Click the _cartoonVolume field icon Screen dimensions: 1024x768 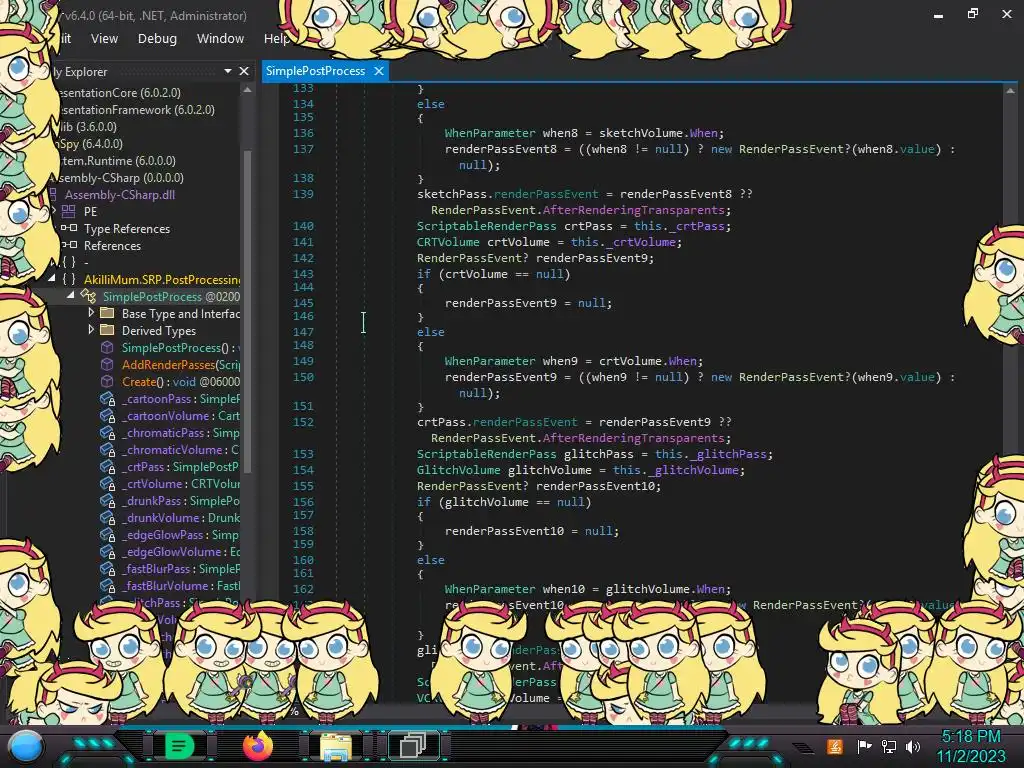[107, 415]
